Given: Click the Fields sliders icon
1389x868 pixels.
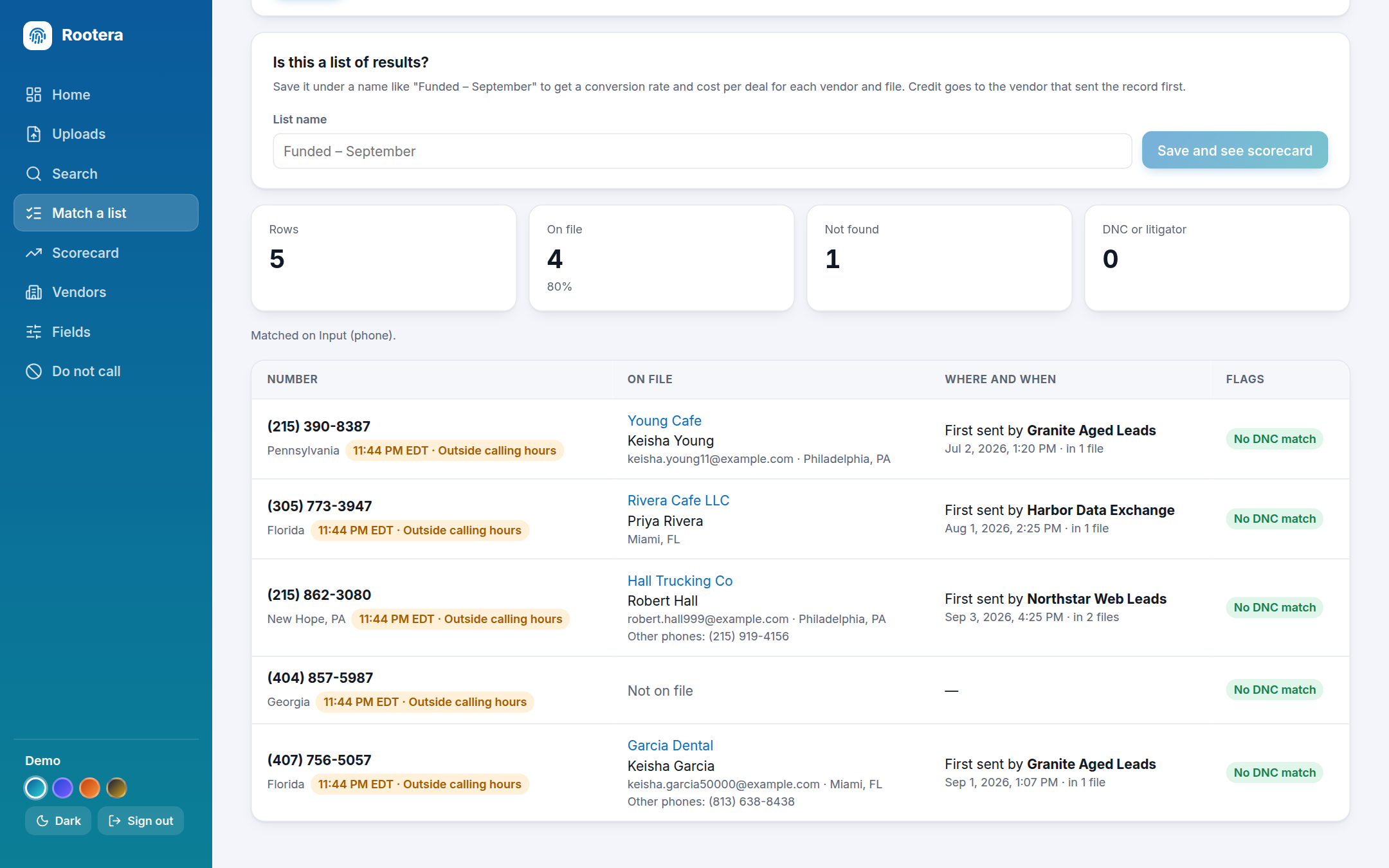Looking at the screenshot, I should (33, 332).
